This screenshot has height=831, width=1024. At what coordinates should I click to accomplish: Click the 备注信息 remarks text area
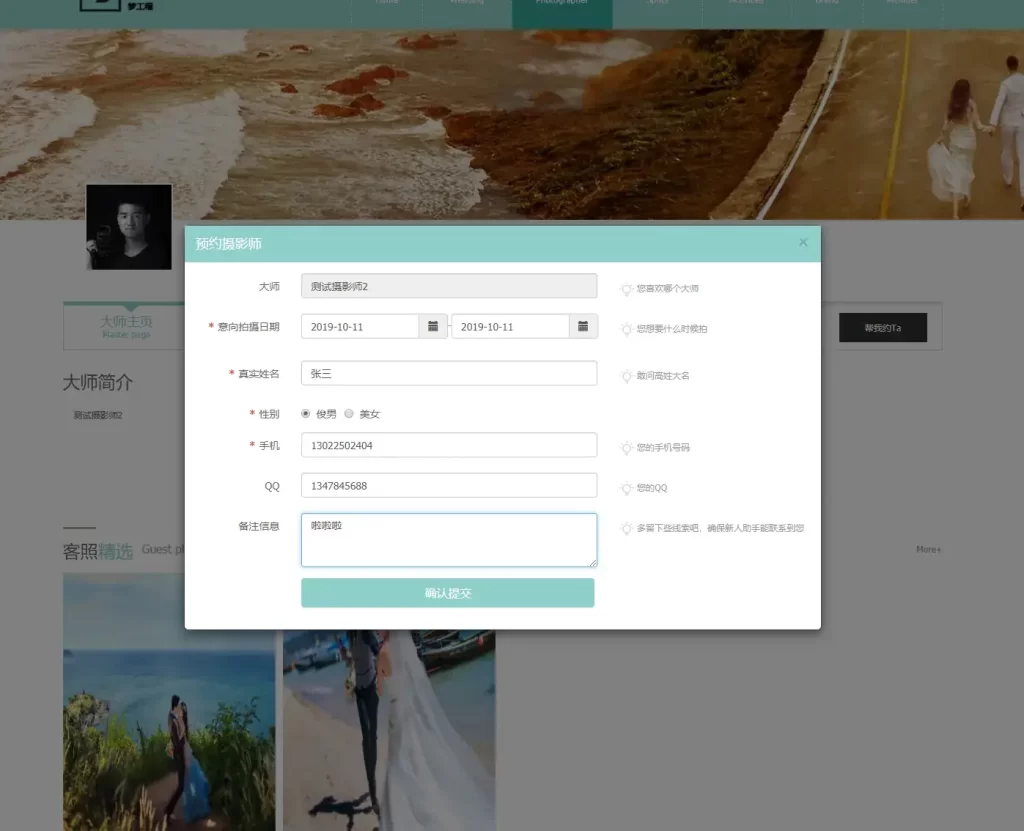pos(448,540)
